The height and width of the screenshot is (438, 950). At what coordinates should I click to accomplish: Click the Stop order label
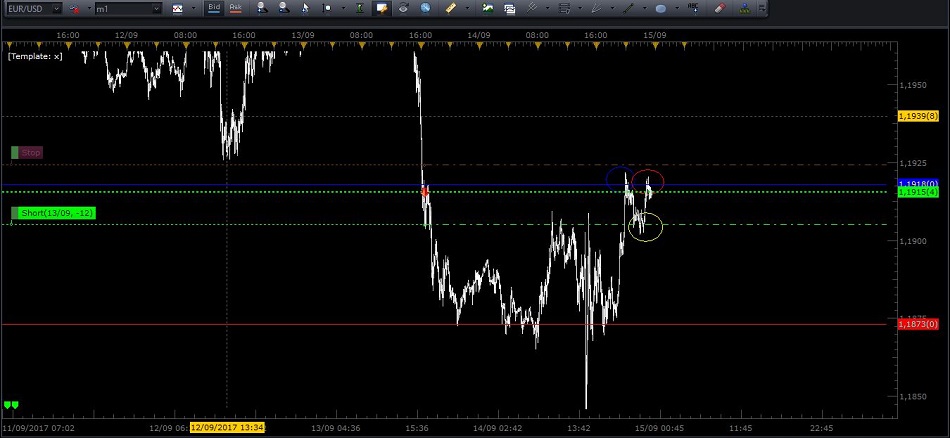[x=31, y=153]
